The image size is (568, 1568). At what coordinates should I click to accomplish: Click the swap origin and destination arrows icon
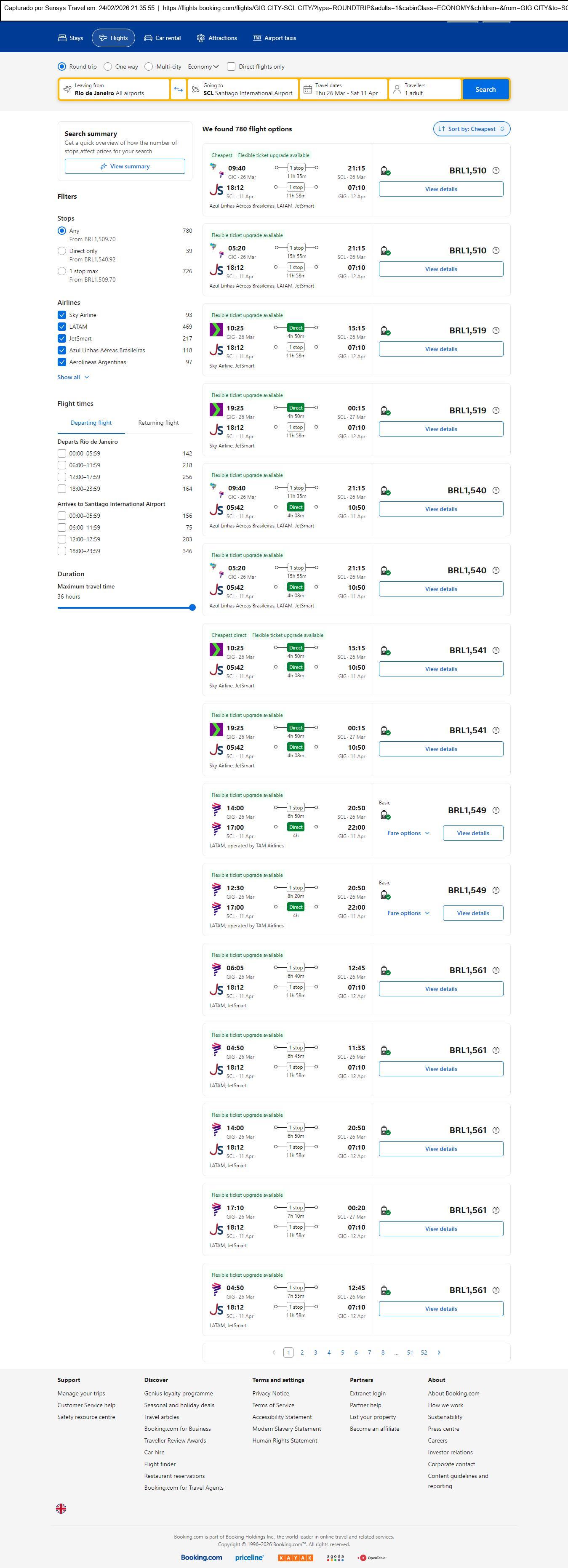click(179, 90)
